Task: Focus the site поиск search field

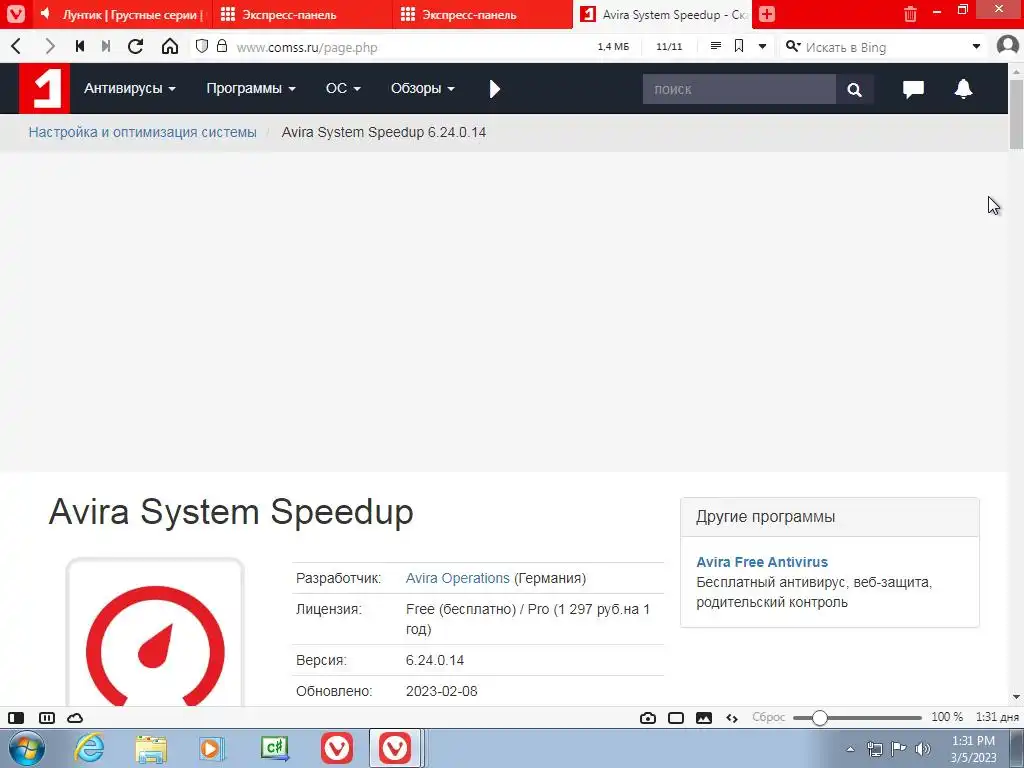Action: pos(739,89)
